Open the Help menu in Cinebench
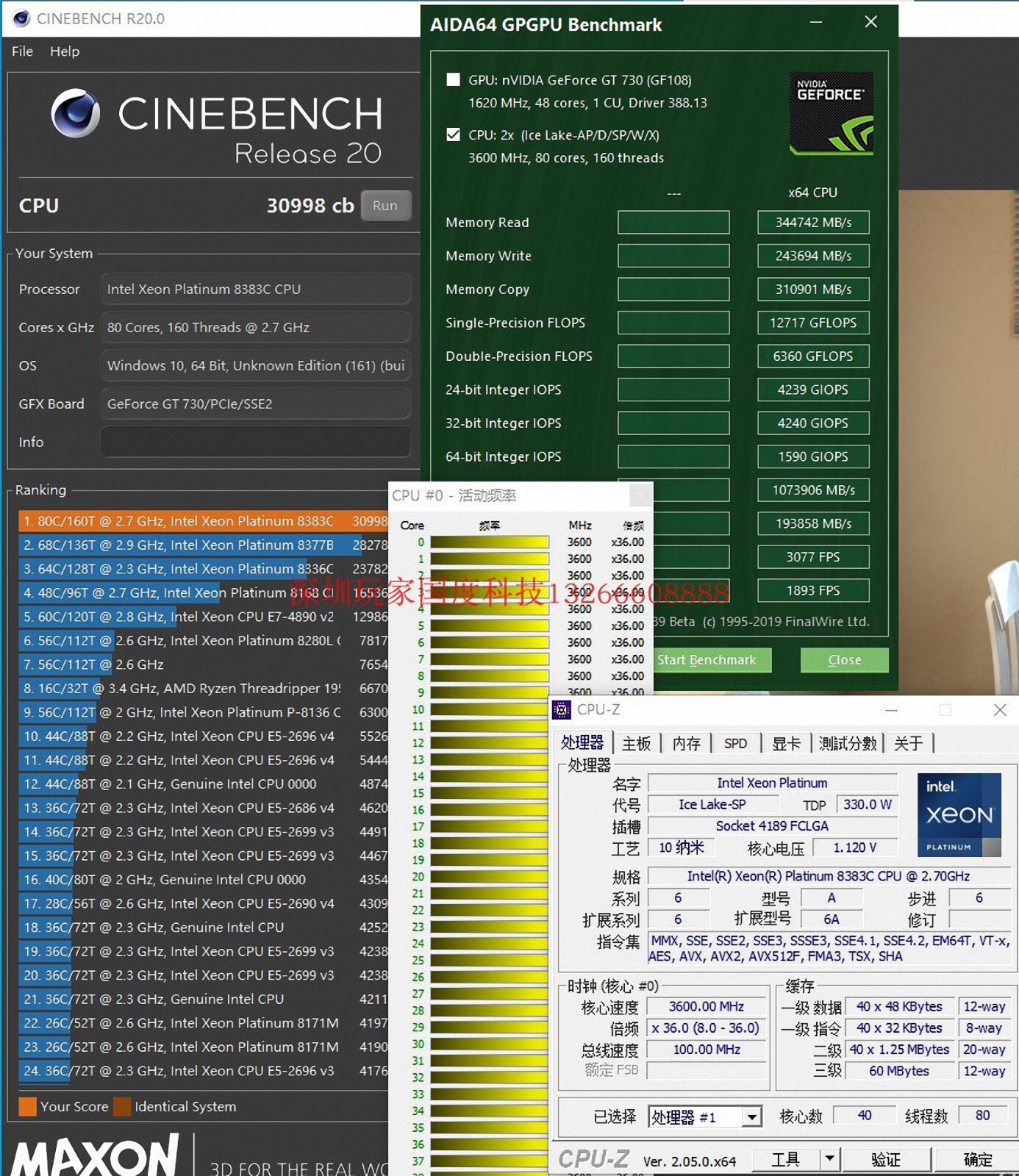 (65, 51)
